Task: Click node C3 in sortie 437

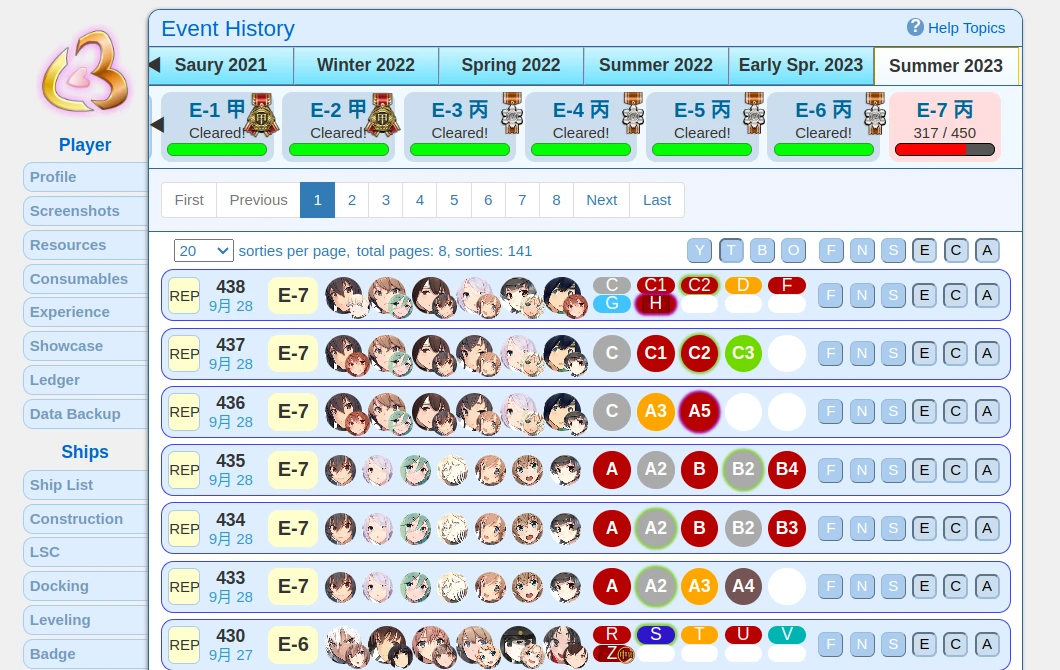Action: [x=743, y=353]
